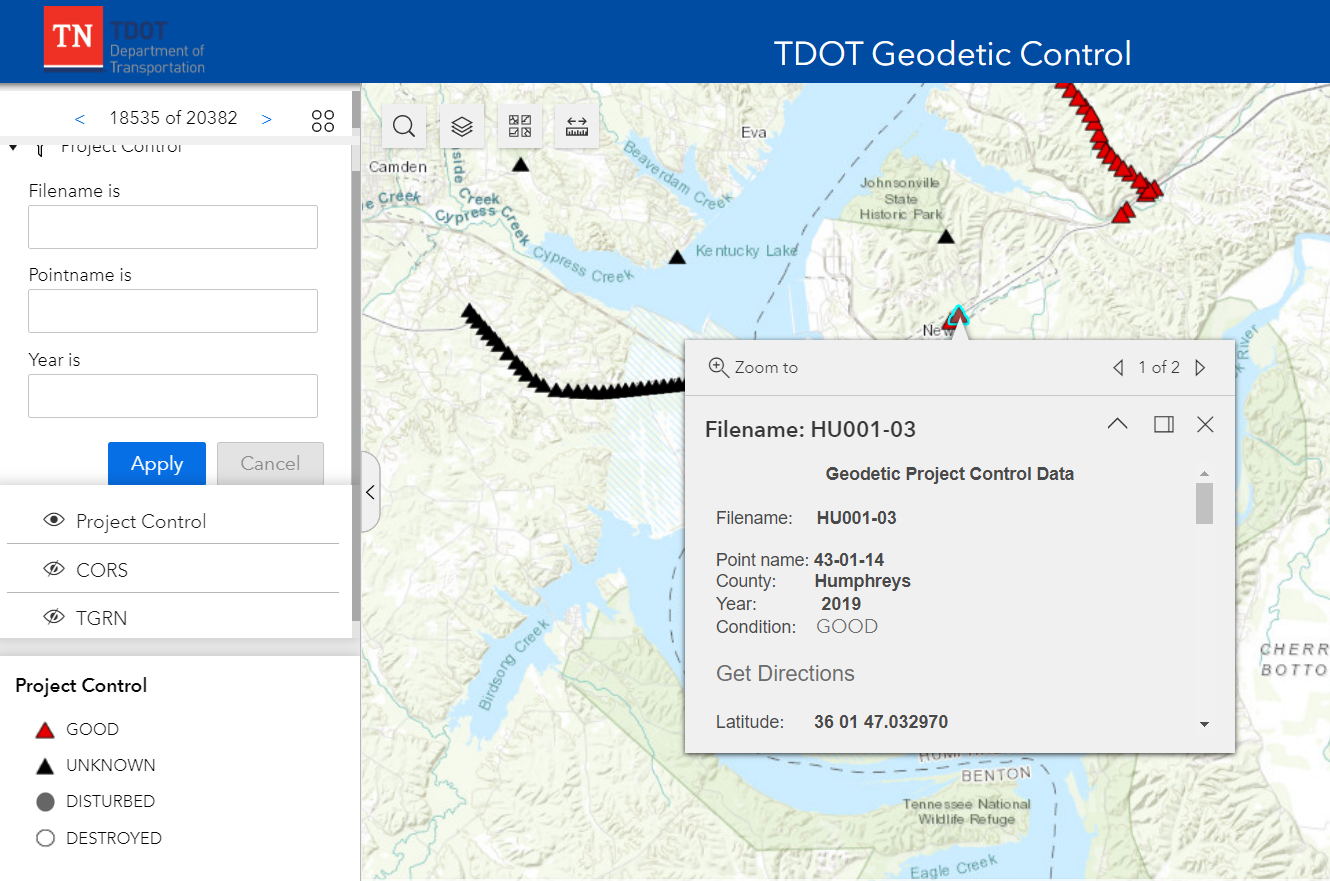Dock the popup panel
This screenshot has width=1330, height=881.
pyautogui.click(x=1163, y=424)
